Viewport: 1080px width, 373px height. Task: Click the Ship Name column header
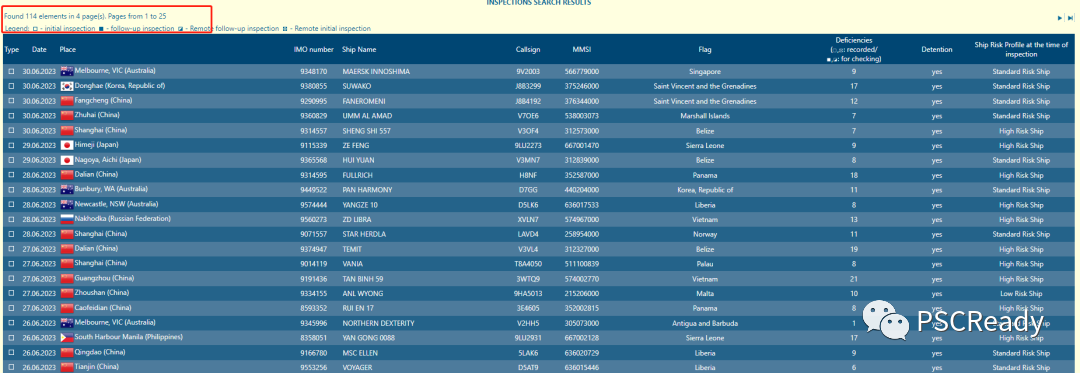pos(360,50)
